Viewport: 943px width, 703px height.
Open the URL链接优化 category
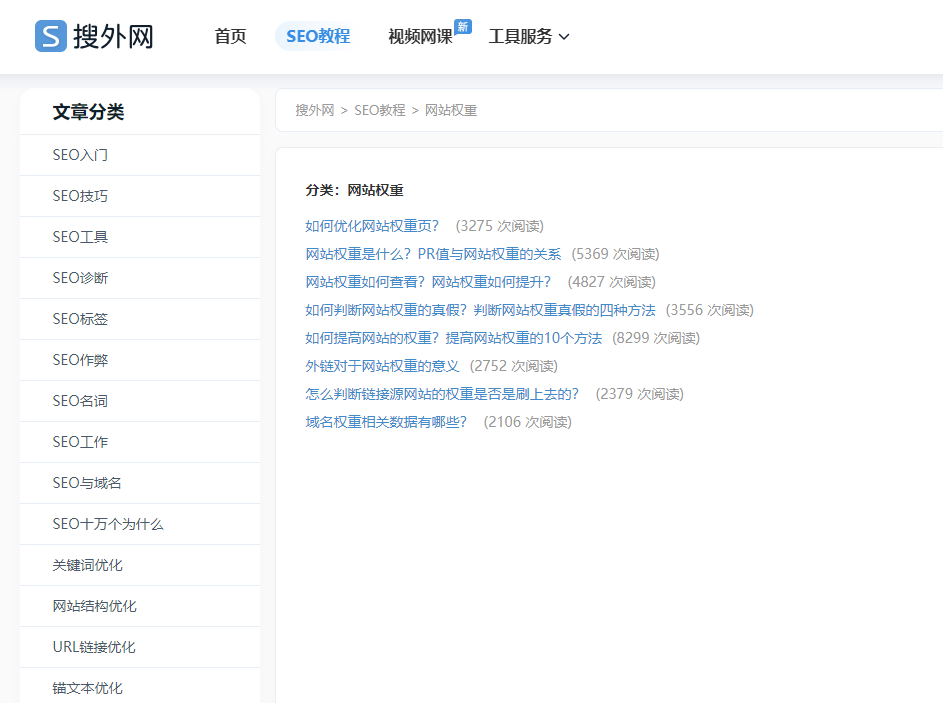pos(140,647)
